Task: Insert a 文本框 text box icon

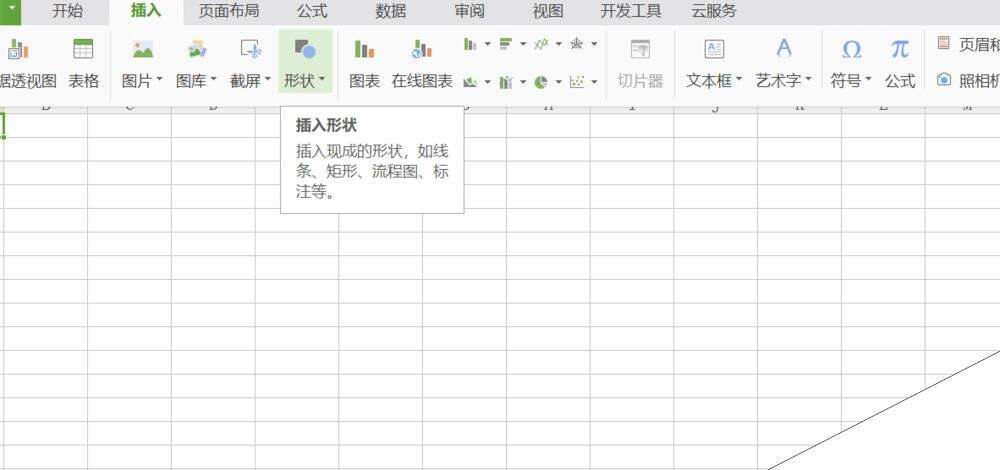Action: click(714, 49)
